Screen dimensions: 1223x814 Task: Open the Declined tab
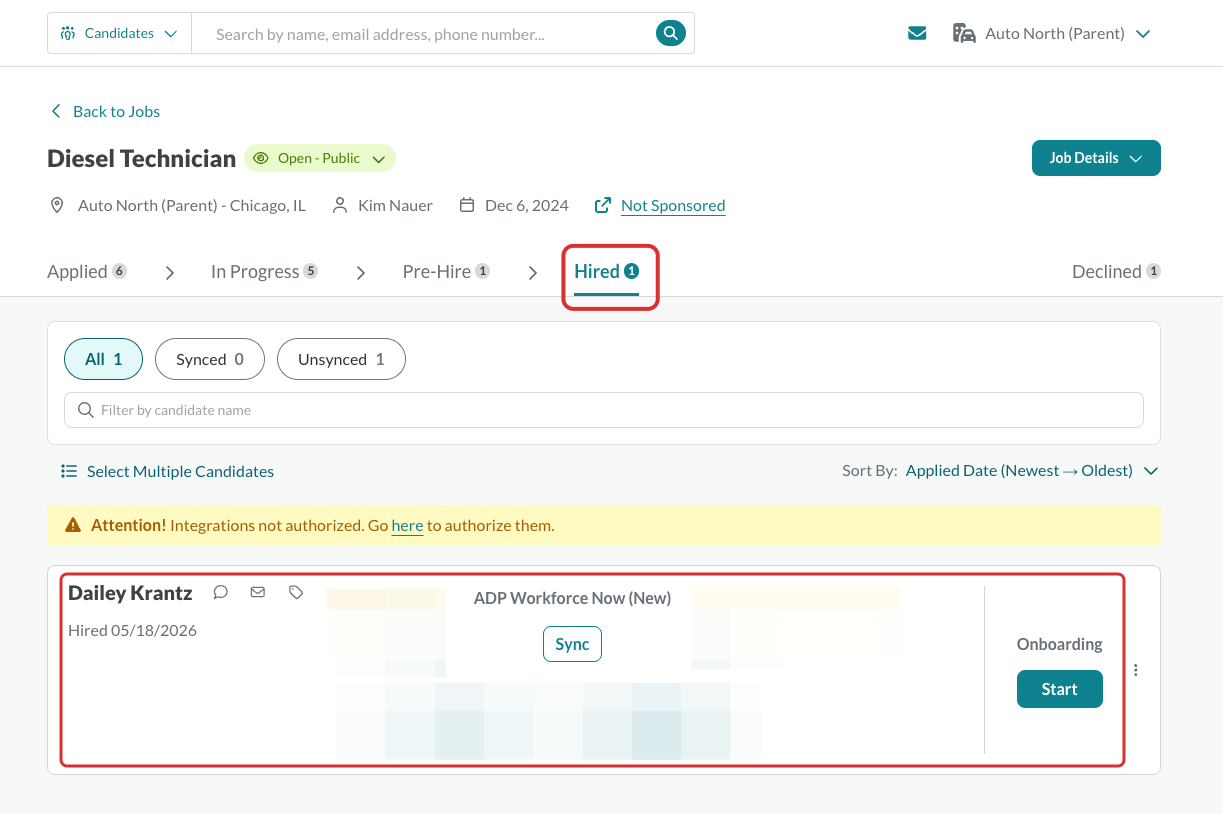coord(1116,271)
